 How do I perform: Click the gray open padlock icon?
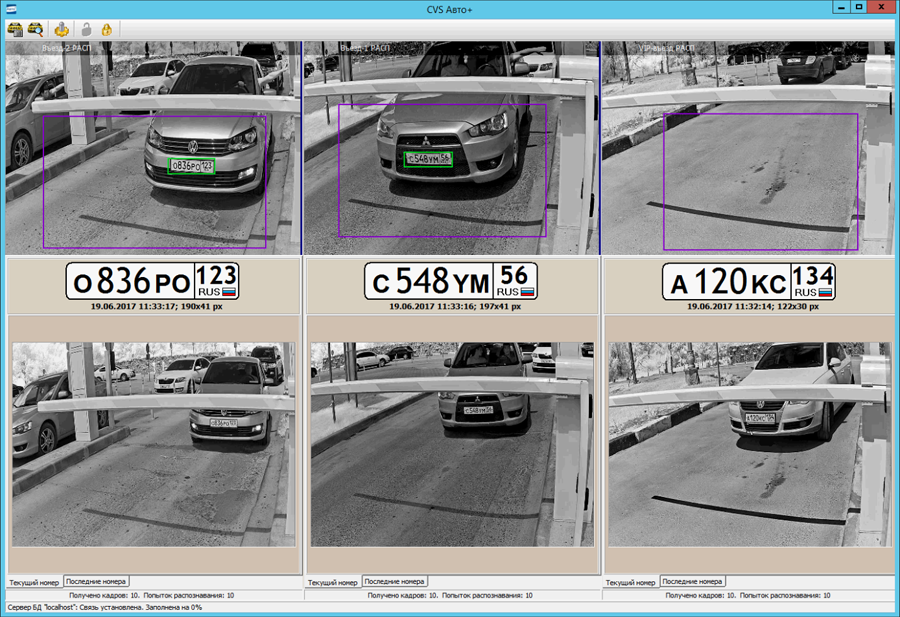click(87, 29)
